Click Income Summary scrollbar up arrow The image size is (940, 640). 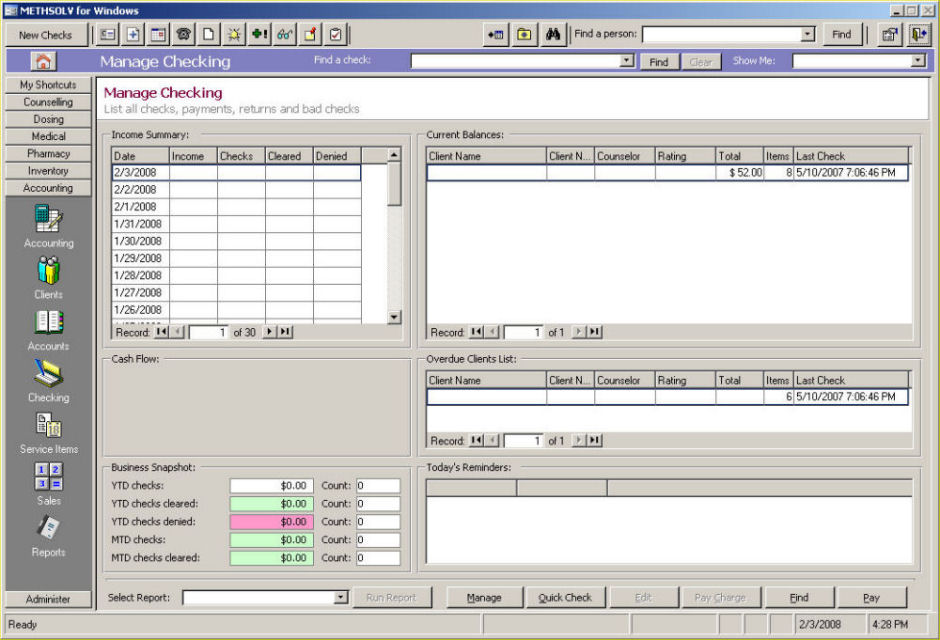pyautogui.click(x=394, y=155)
